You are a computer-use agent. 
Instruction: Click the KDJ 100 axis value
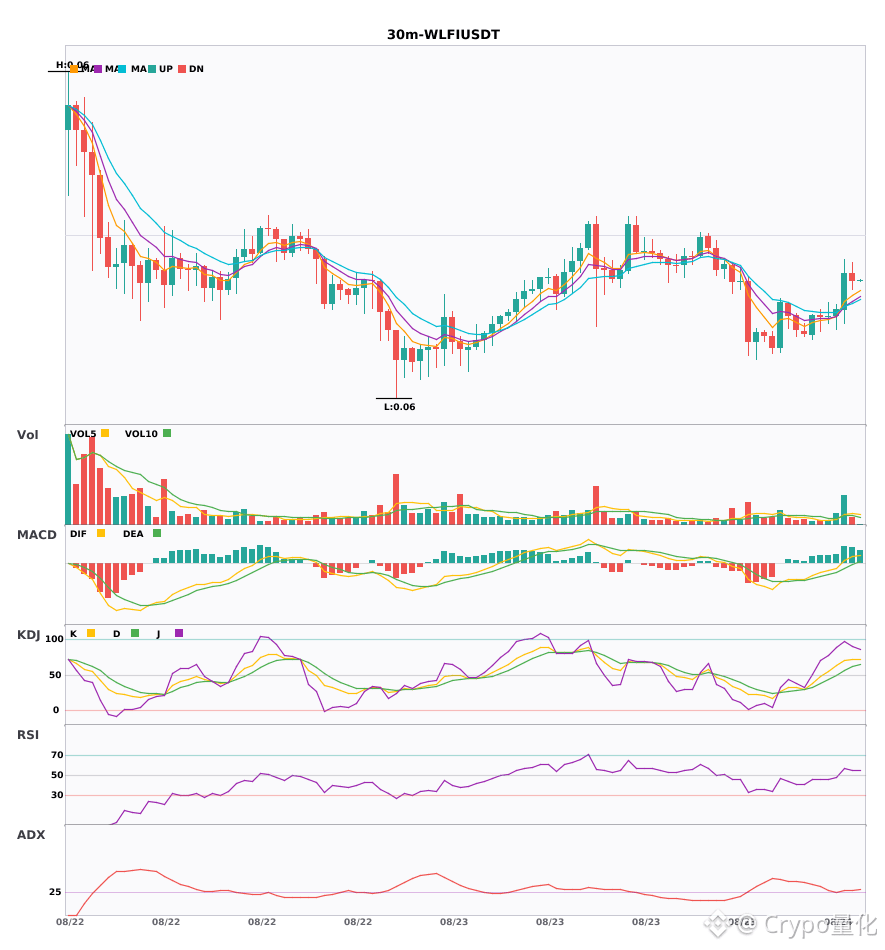pos(54,639)
